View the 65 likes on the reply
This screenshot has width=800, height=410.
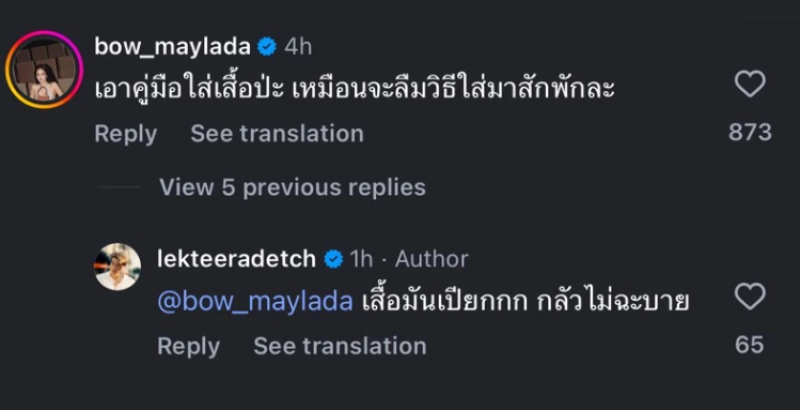[749, 345]
